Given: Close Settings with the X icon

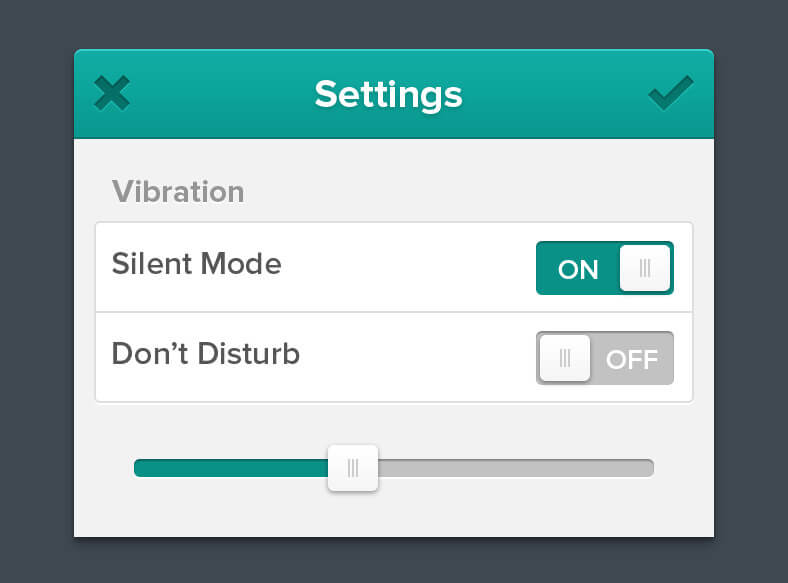Looking at the screenshot, I should (112, 94).
